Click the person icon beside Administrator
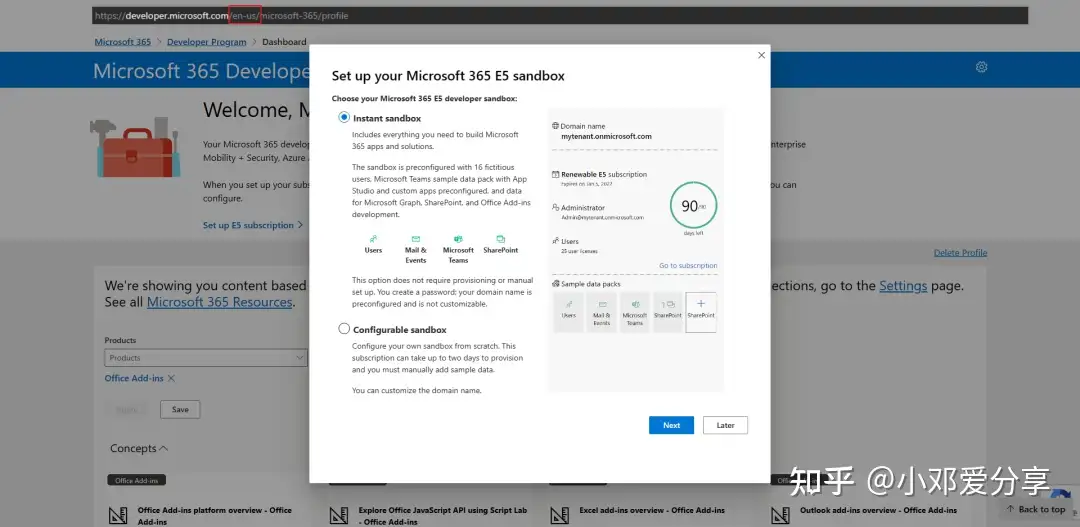 point(556,207)
